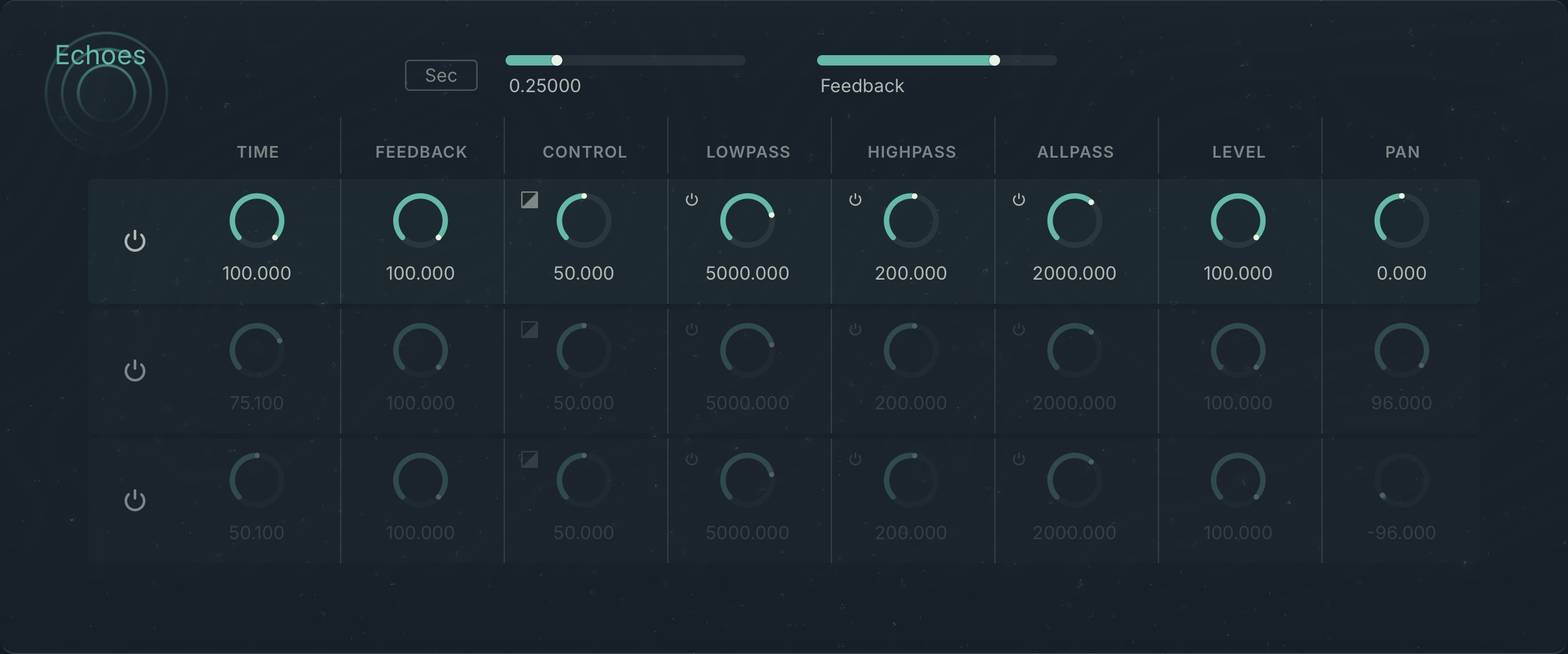Enable the Lowpass filter on tap one
The height and width of the screenshot is (654, 1568).
[692, 200]
